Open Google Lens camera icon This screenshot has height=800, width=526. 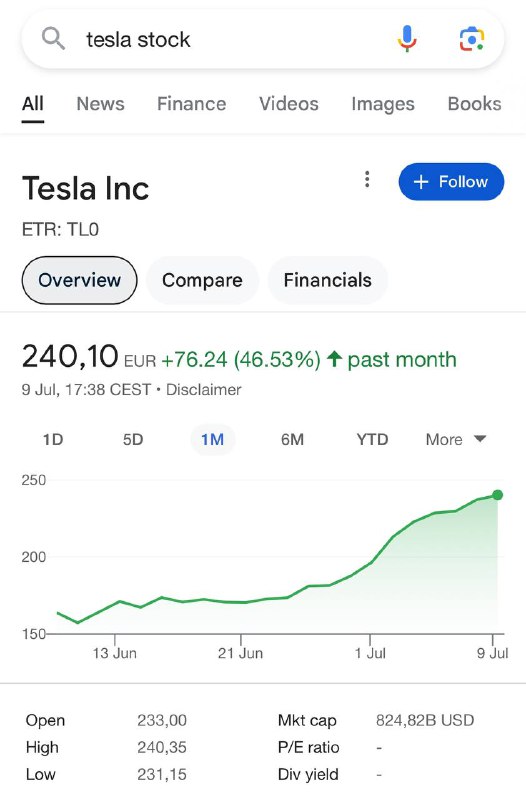471,39
